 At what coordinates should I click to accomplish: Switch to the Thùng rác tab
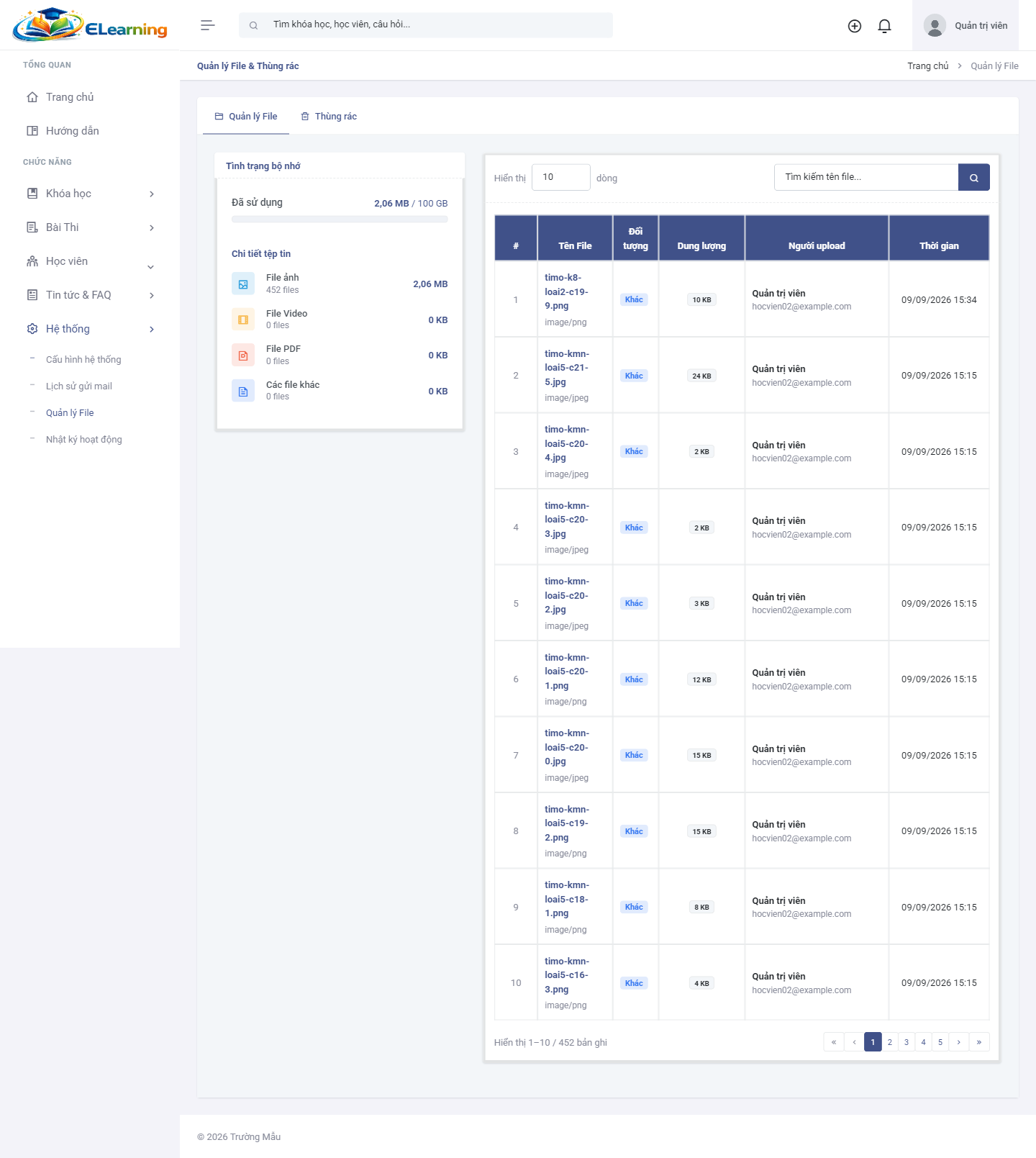click(329, 117)
